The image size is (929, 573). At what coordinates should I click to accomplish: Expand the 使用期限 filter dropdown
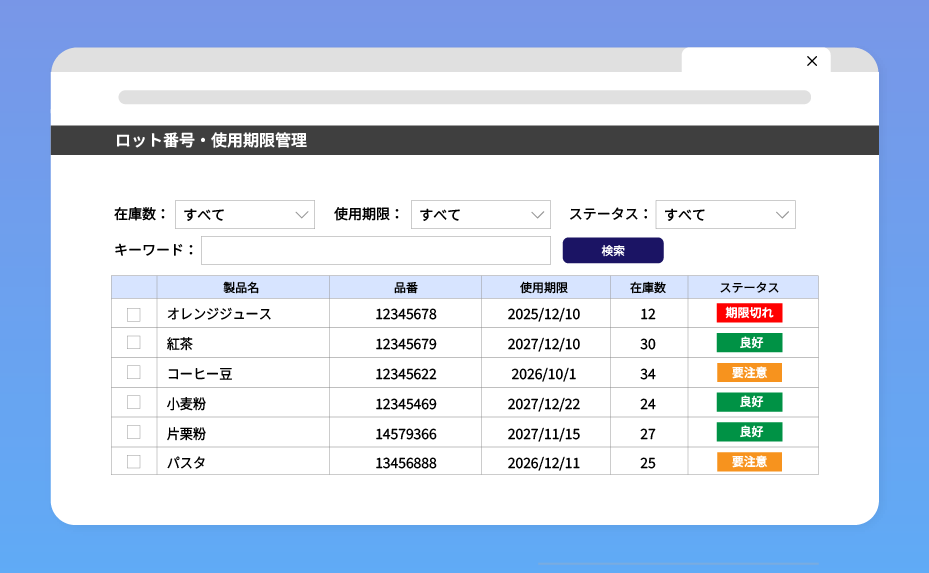(x=481, y=215)
